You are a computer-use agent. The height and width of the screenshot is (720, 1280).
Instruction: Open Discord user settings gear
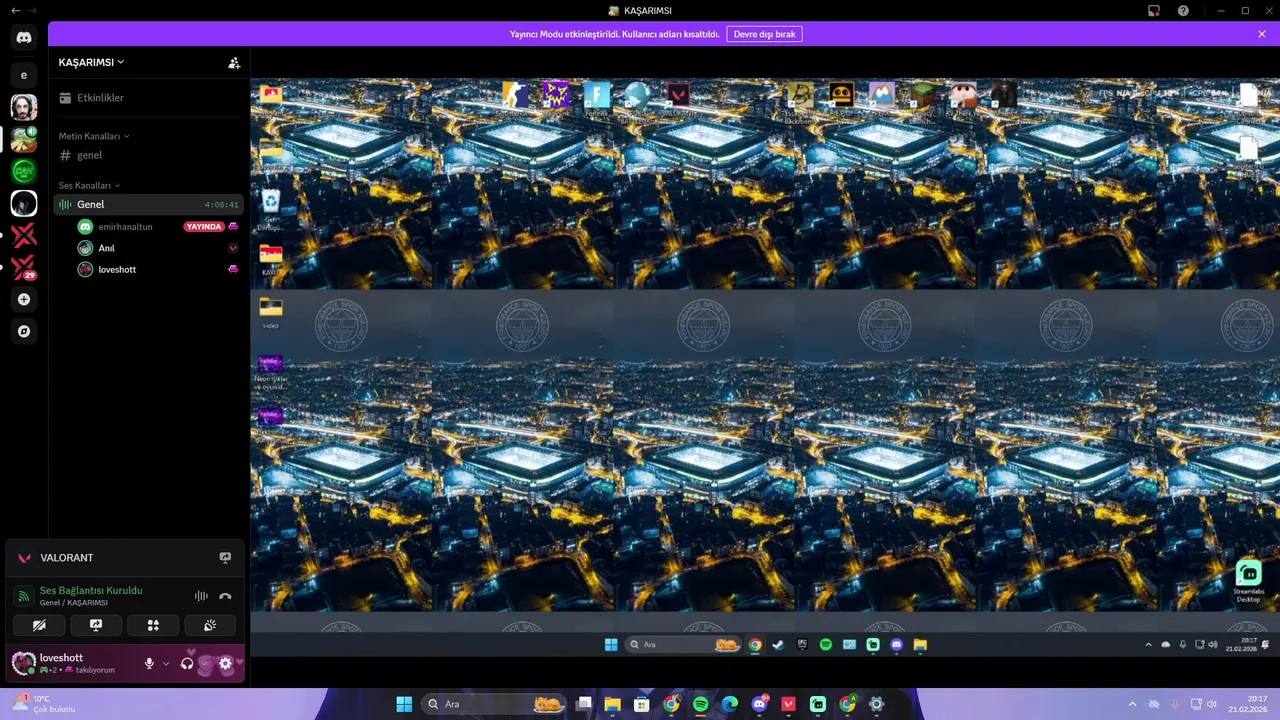(x=225, y=663)
